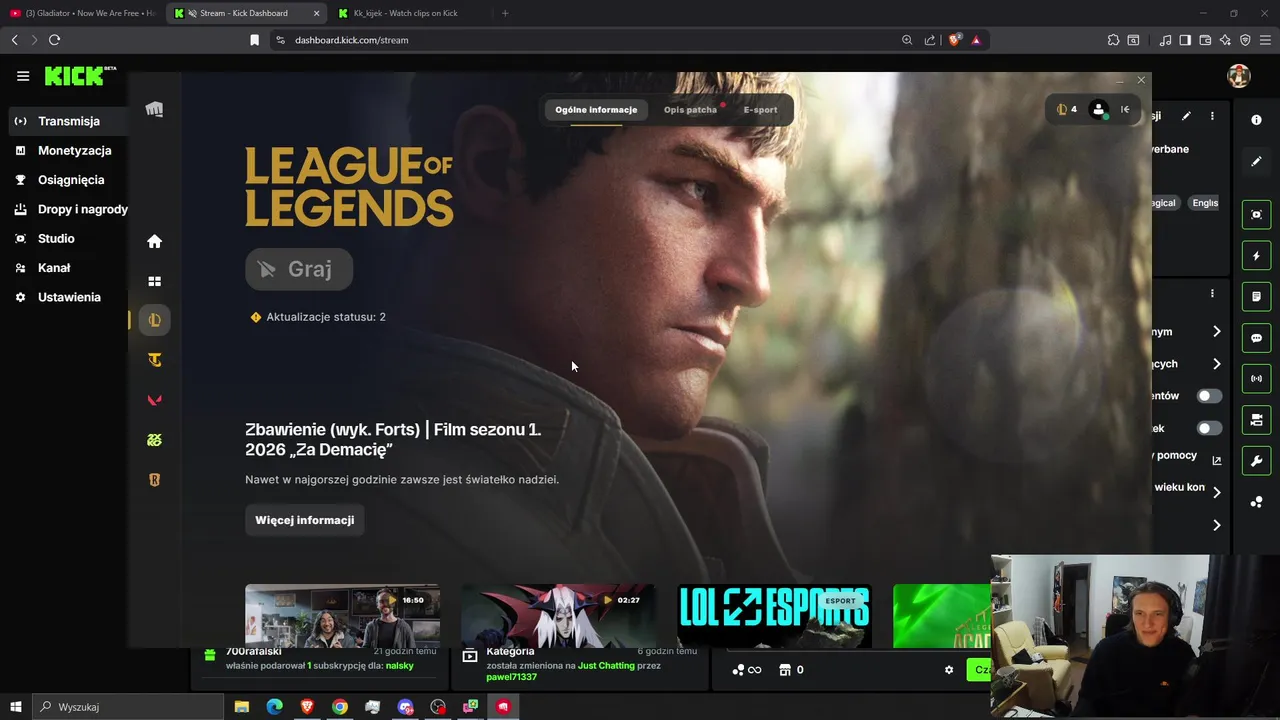Click the English language tag
Screen dimensions: 1280x720
click(1205, 203)
